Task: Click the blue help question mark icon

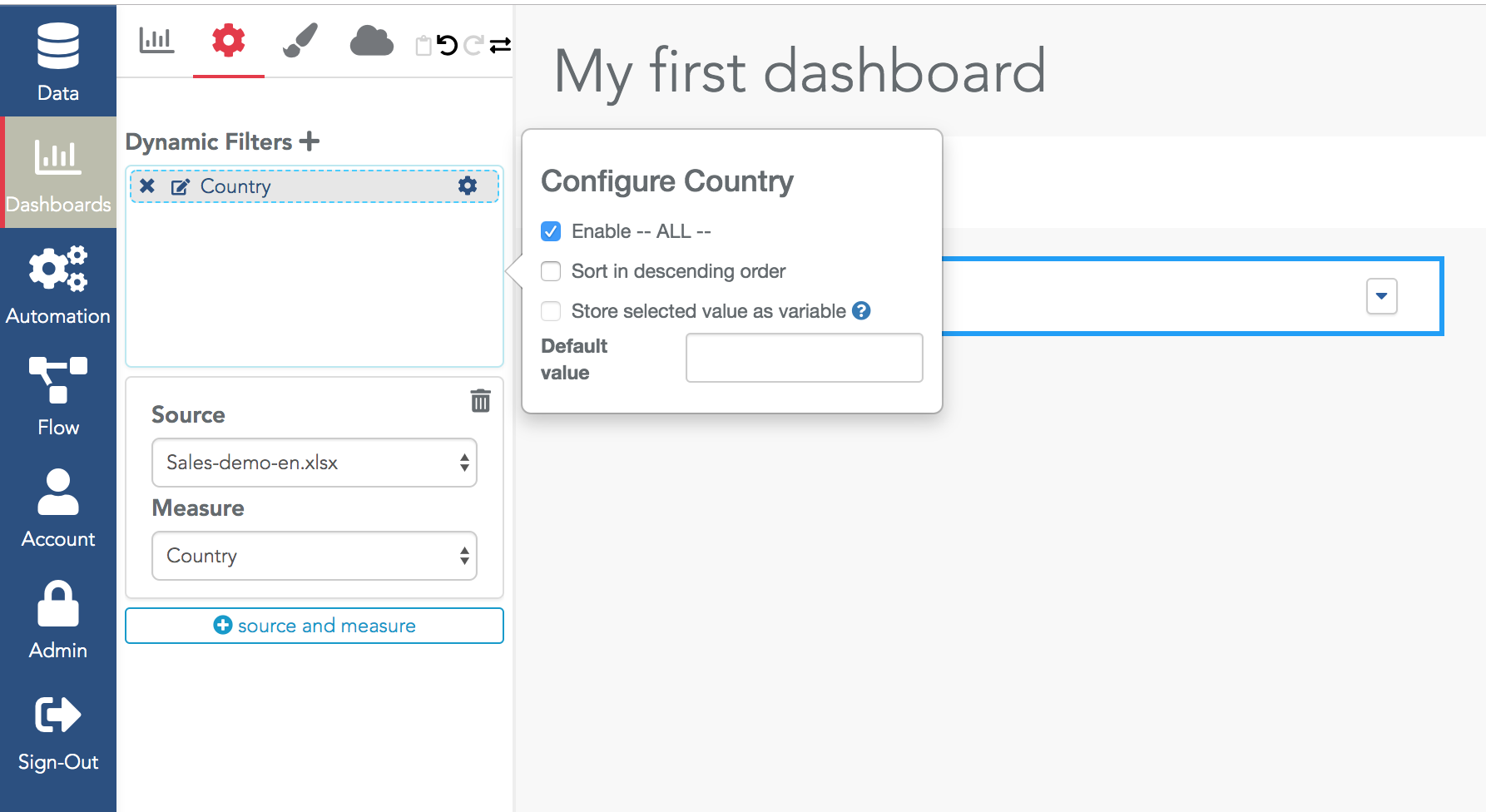Action: click(861, 310)
